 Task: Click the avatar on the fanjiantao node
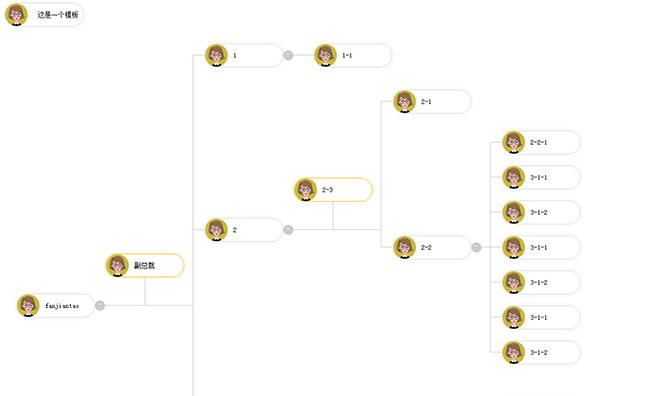click(x=28, y=306)
